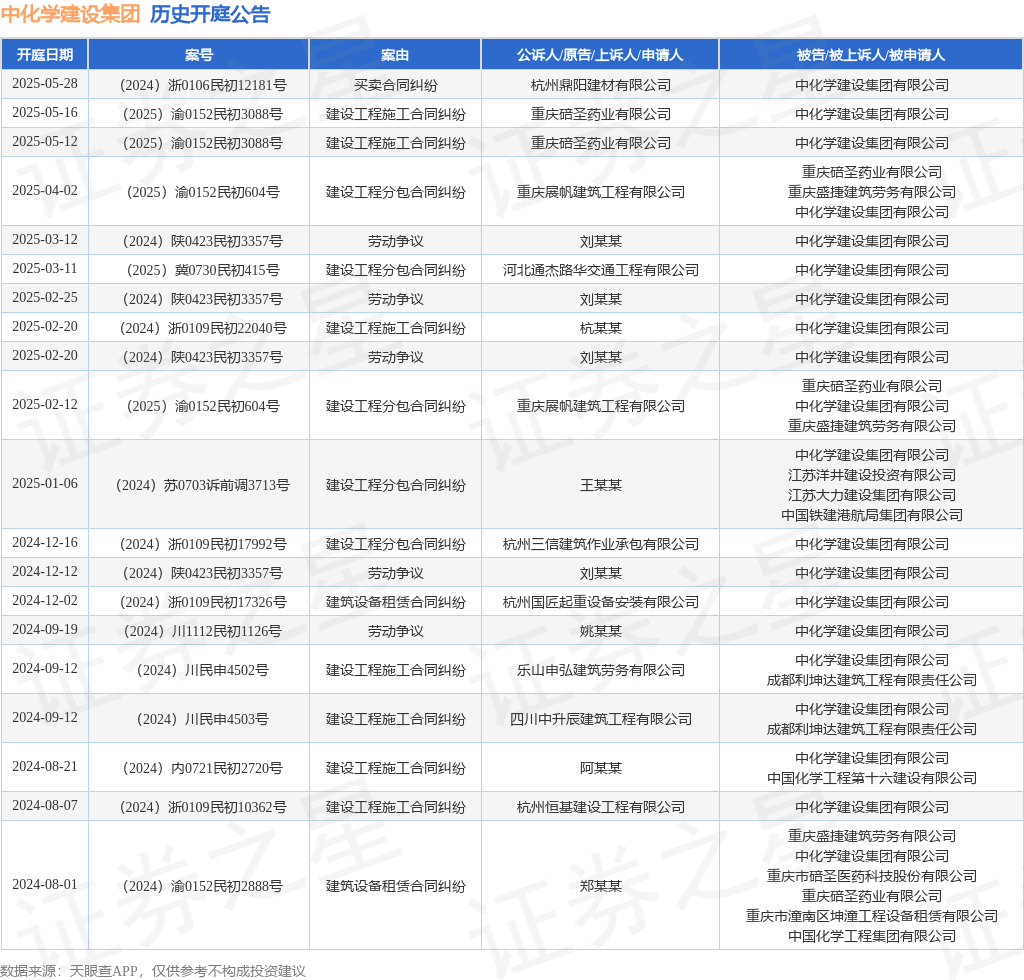Click the date cell "2024-12-16"
Viewport: 1024px width, 980px height.
(44, 542)
